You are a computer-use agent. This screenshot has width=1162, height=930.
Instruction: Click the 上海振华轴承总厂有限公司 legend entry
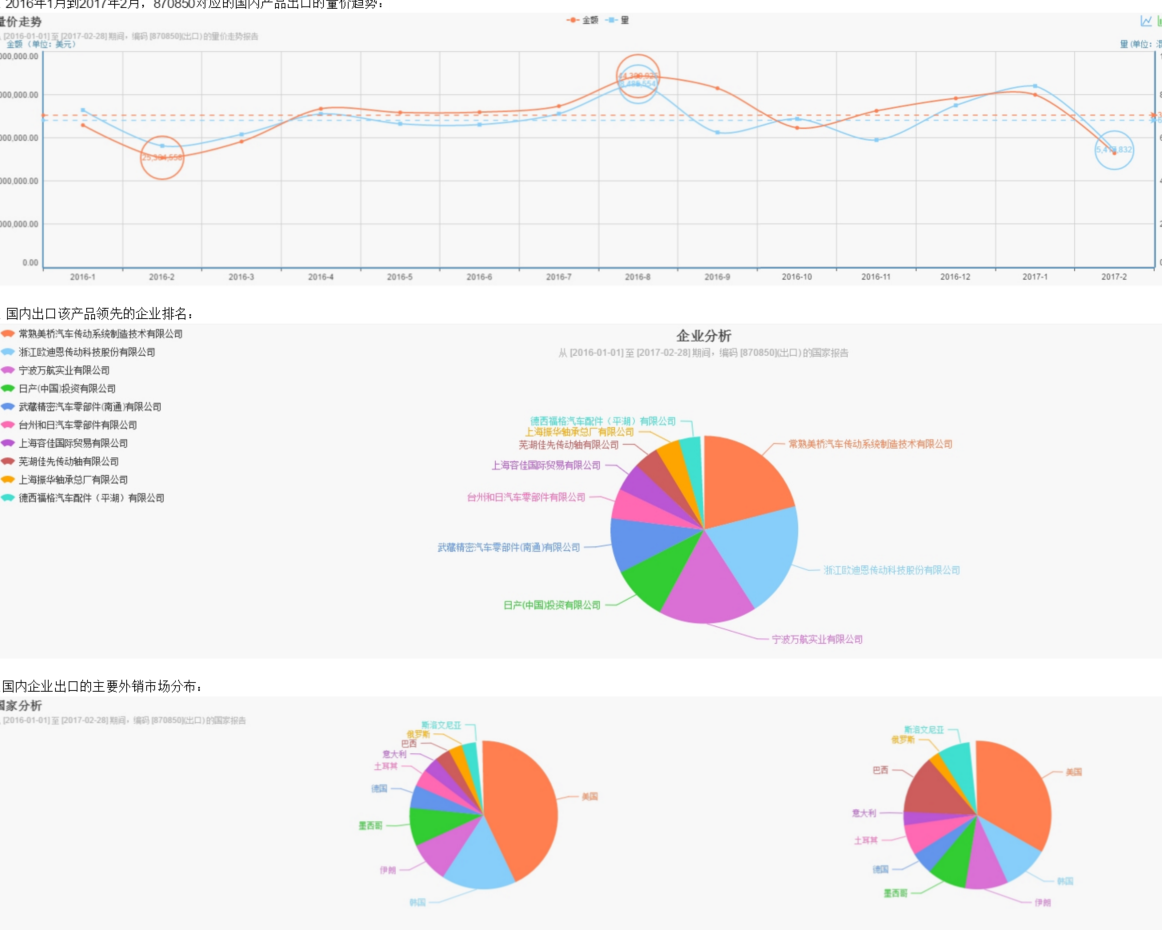pos(64,480)
